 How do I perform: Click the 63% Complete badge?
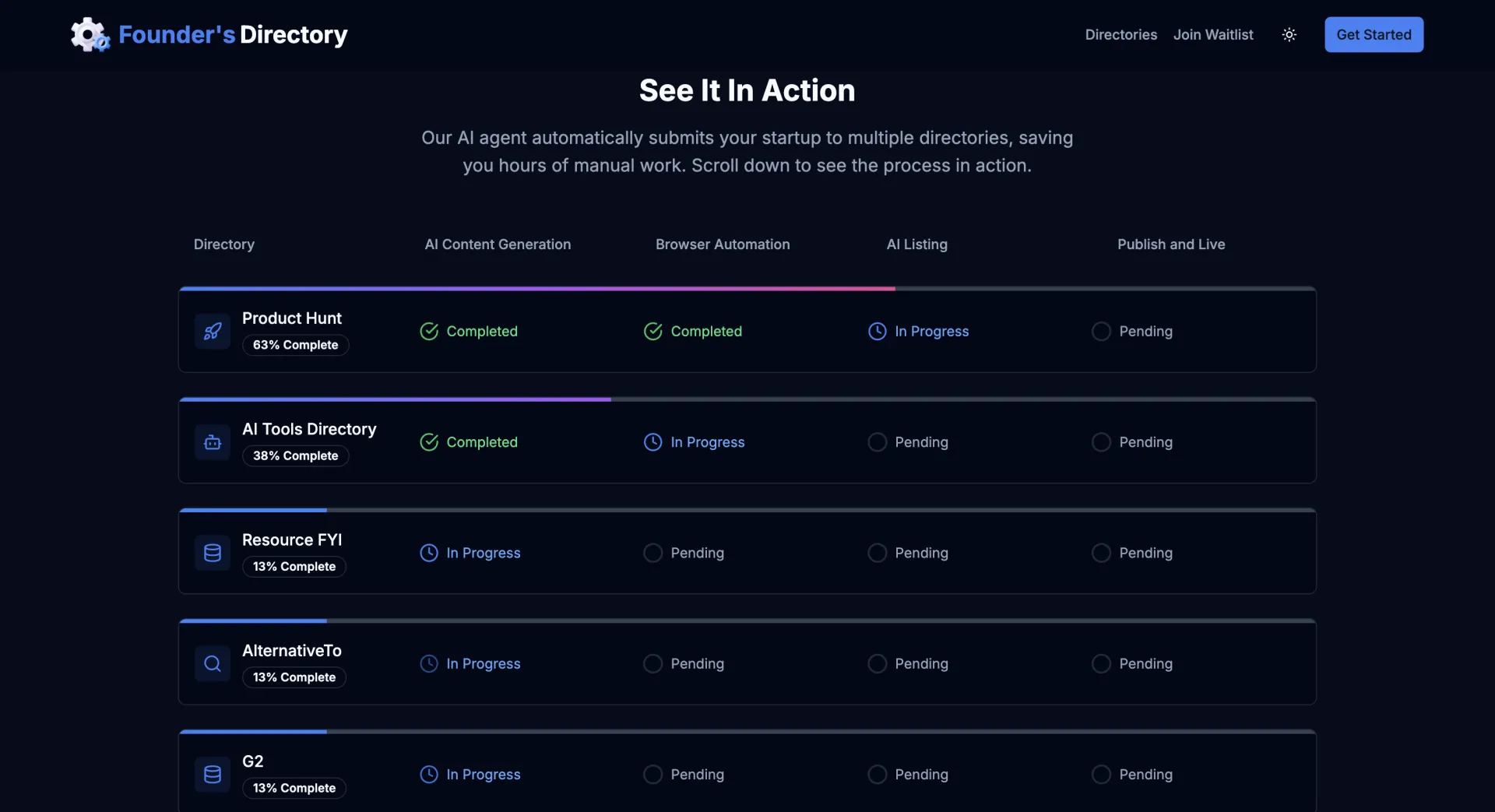coord(295,345)
